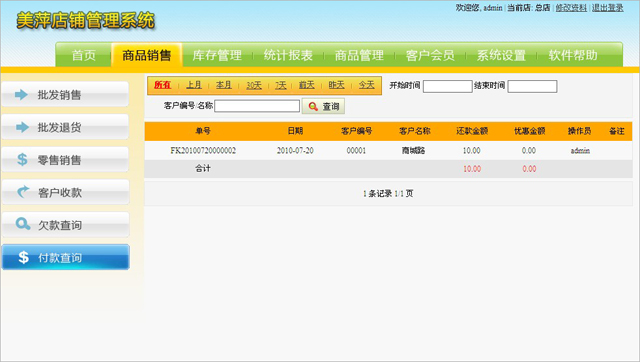Open 系统设置 tab
The height and width of the screenshot is (362, 640).
[x=501, y=55]
